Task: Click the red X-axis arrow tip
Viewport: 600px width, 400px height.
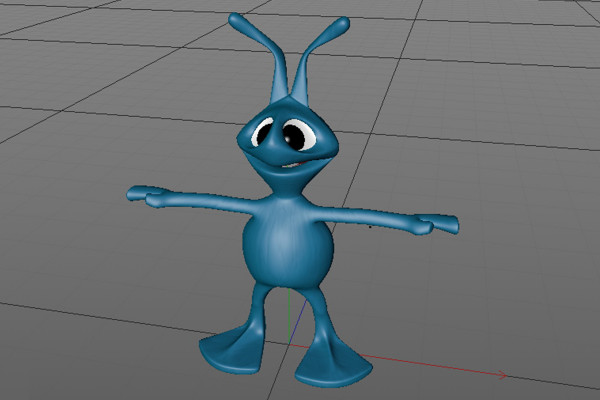Action: pyautogui.click(x=502, y=375)
